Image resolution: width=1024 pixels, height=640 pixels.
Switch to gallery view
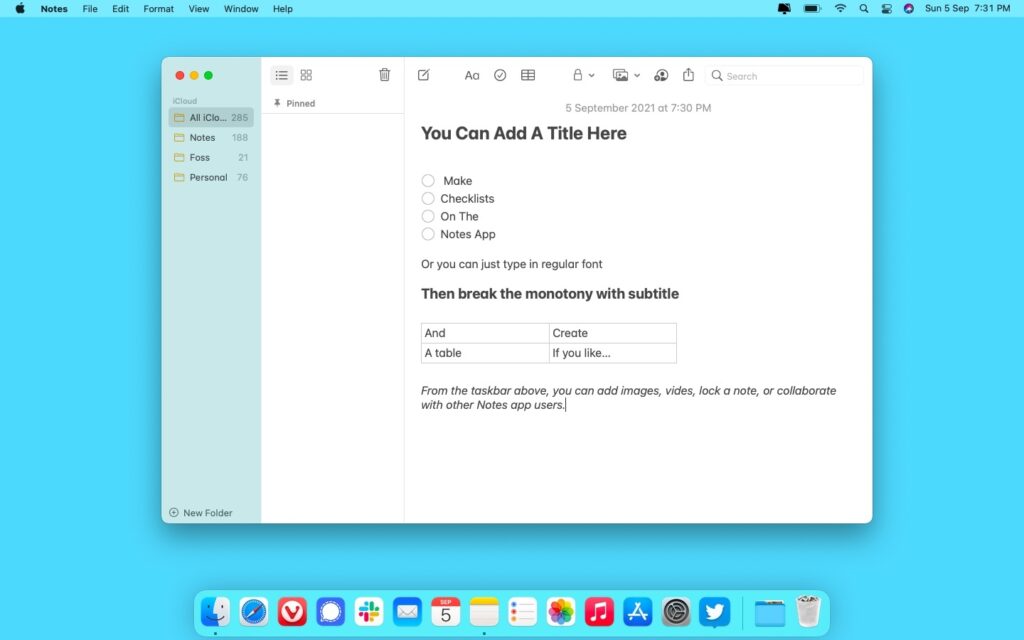(x=306, y=74)
